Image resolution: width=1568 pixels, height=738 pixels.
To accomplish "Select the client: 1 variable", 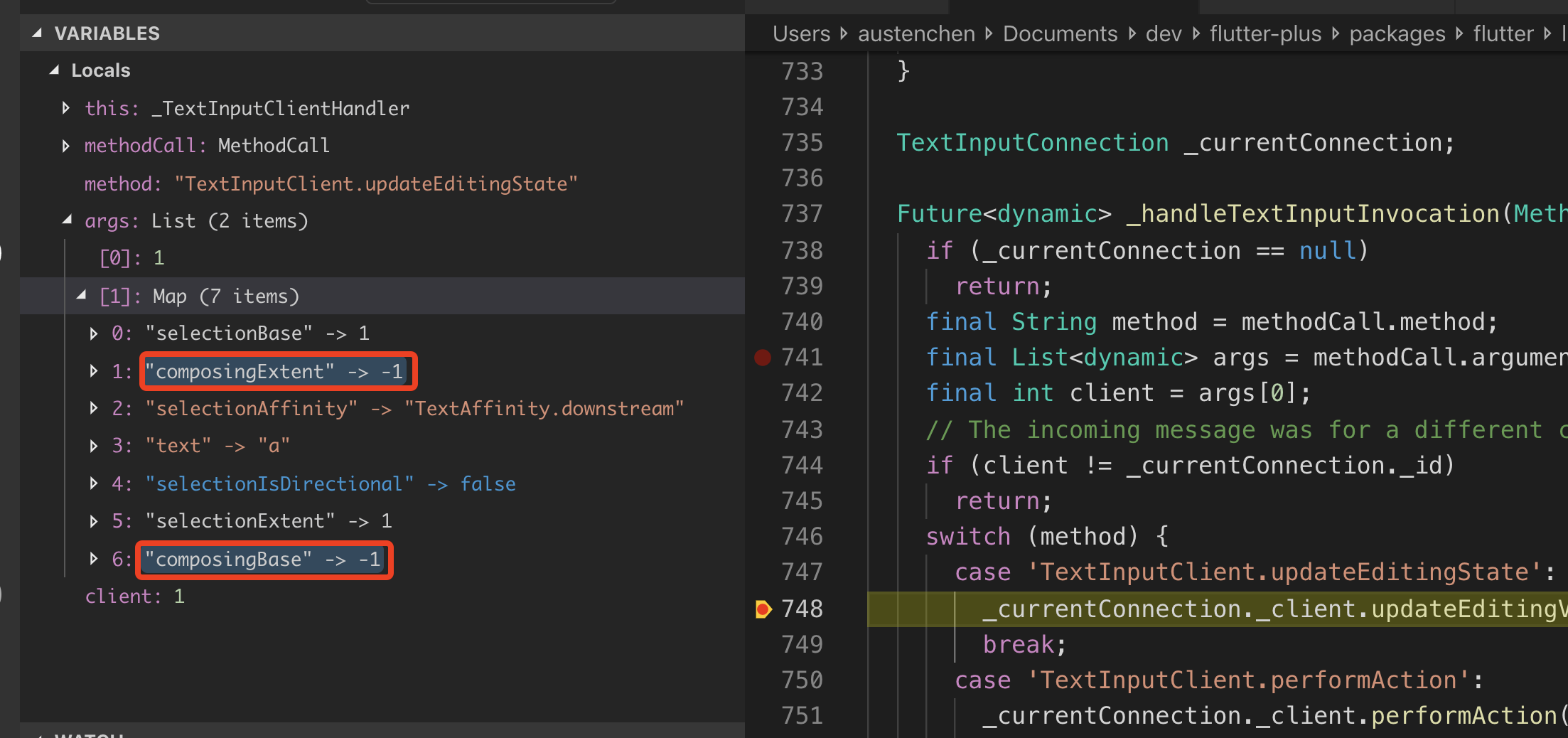I will (135, 596).
